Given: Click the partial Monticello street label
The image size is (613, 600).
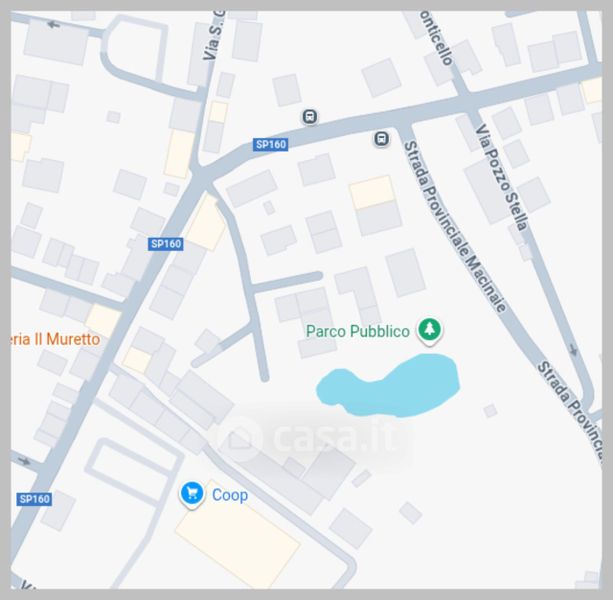Looking at the screenshot, I should [x=437, y=38].
